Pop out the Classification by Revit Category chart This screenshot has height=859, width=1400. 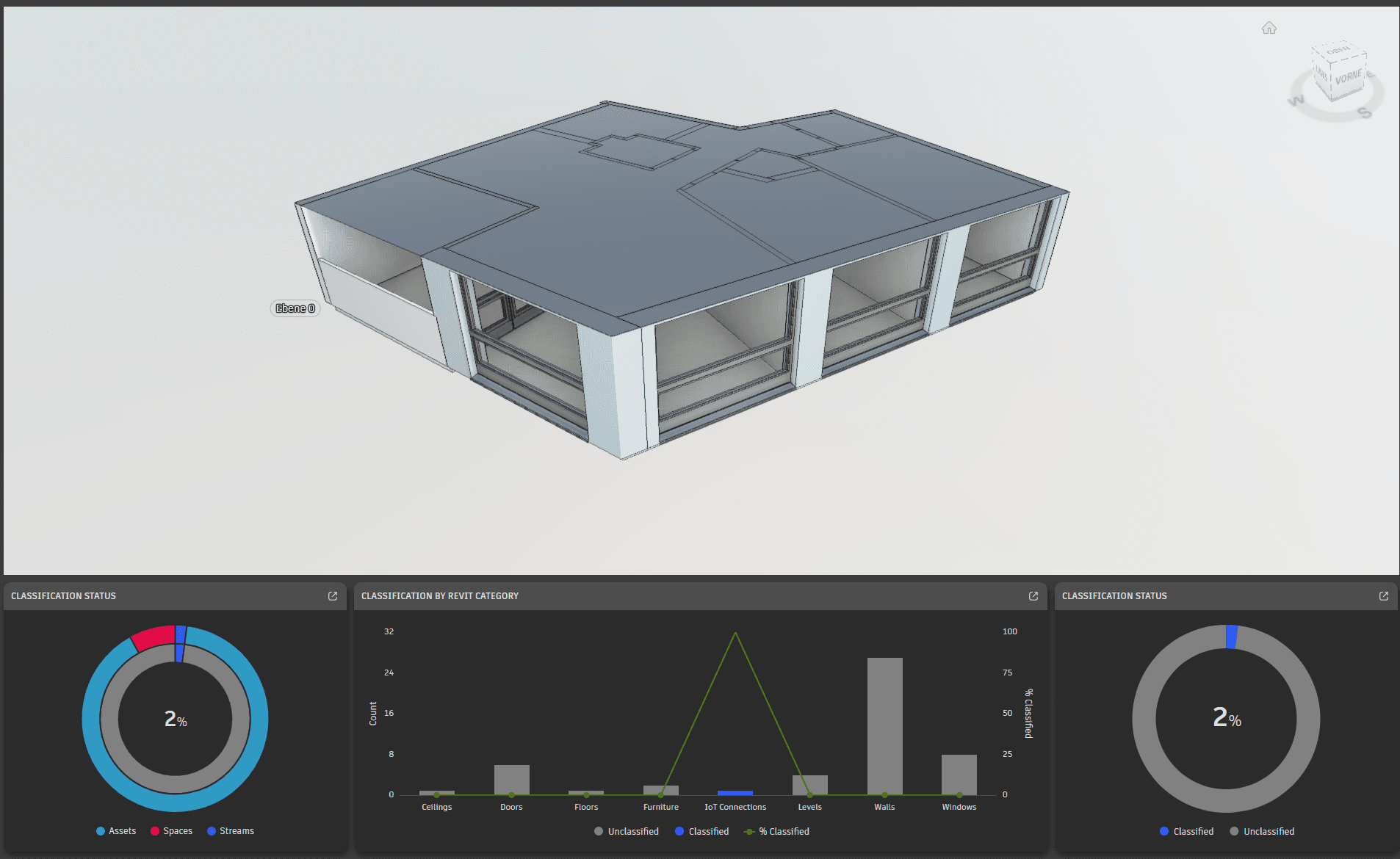[1033, 596]
